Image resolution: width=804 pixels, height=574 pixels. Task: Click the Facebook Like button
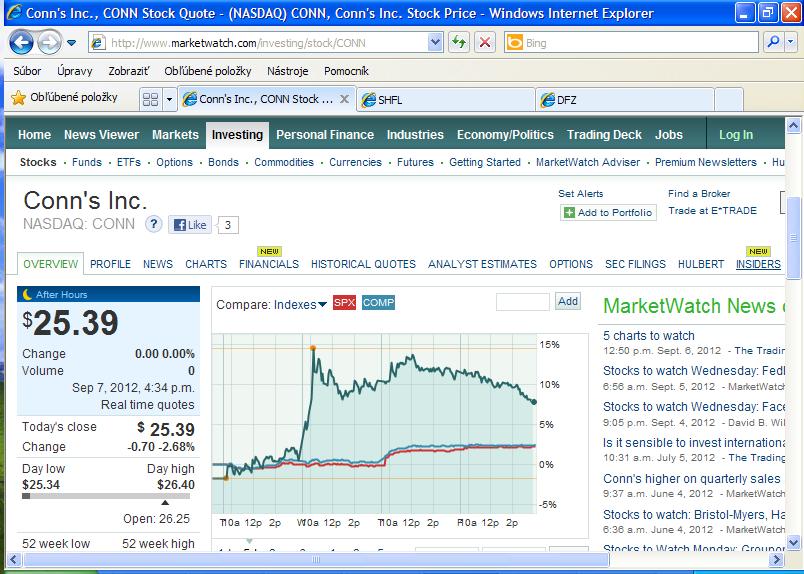190,225
